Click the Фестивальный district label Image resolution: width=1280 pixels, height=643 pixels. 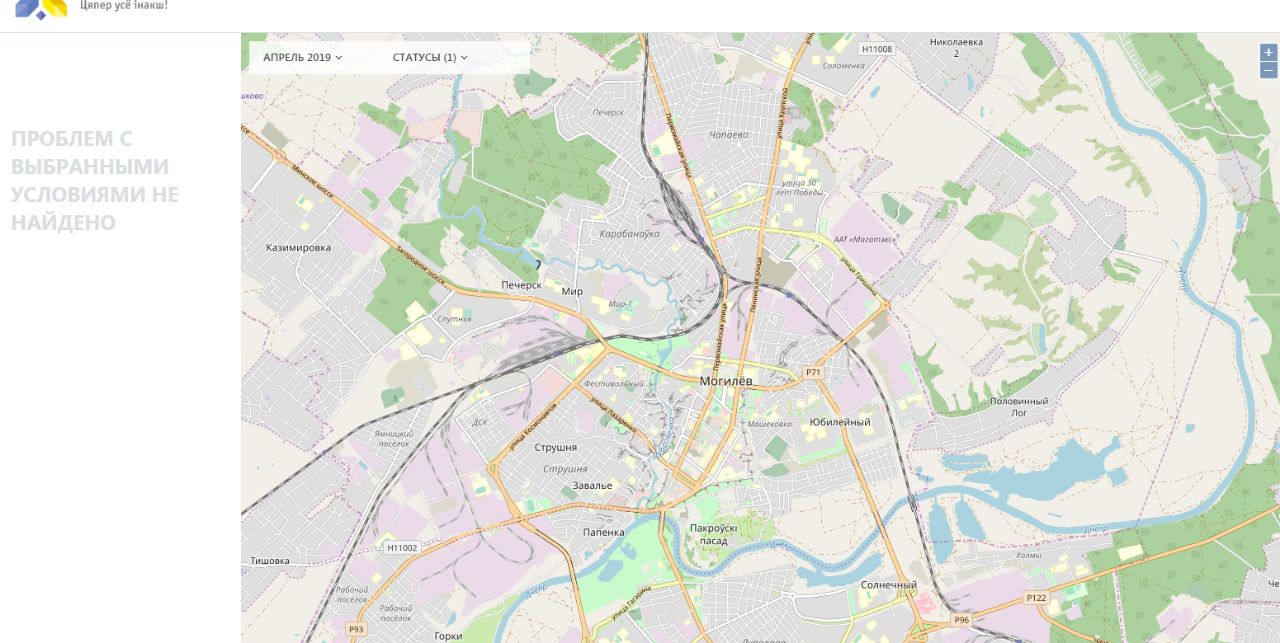[614, 383]
